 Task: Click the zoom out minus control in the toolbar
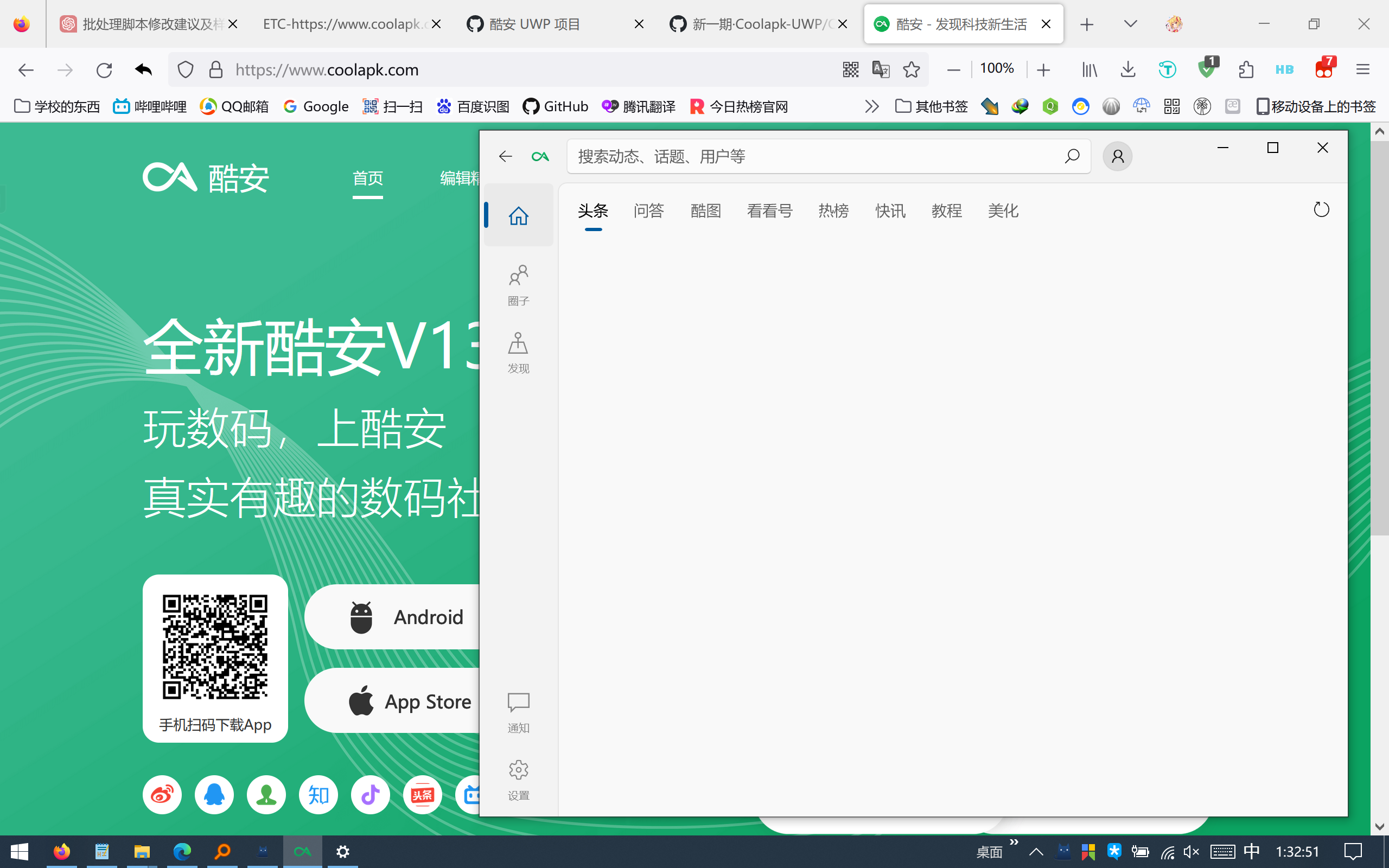[x=953, y=69]
